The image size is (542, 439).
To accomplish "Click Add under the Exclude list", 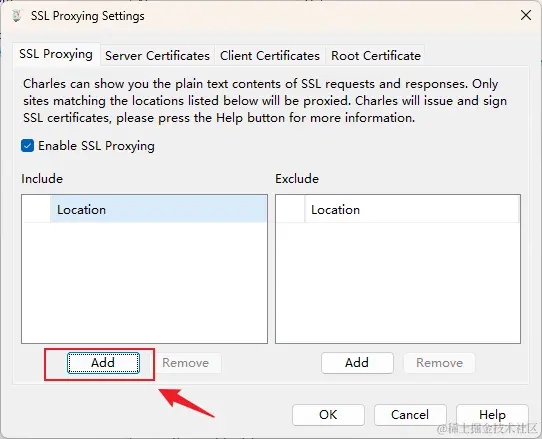I will [357, 363].
